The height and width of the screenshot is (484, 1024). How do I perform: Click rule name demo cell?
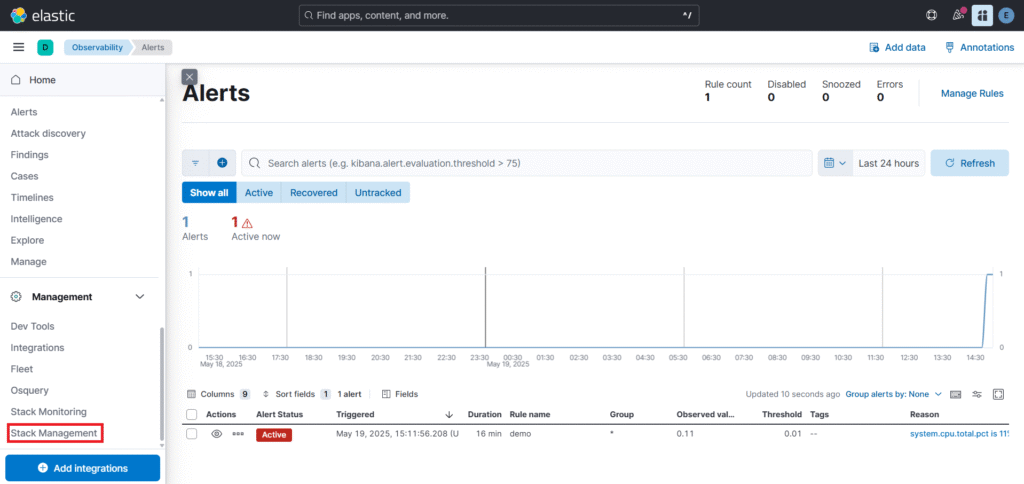click(520, 434)
